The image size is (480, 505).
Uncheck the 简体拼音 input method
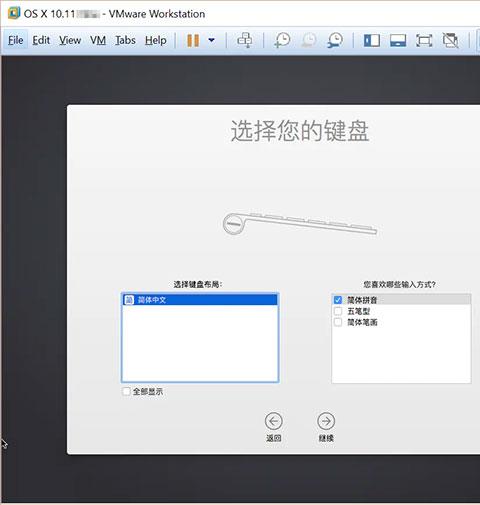338,300
